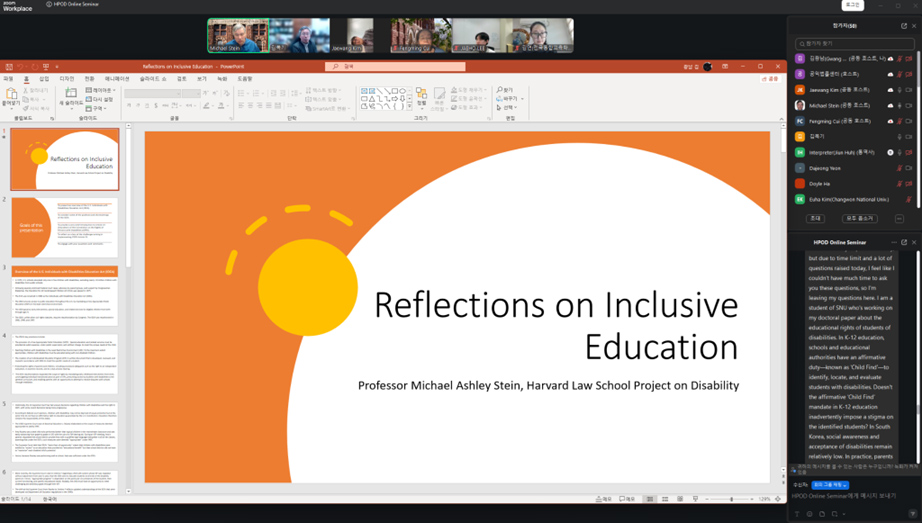Click the participant search field

click(x=854, y=44)
